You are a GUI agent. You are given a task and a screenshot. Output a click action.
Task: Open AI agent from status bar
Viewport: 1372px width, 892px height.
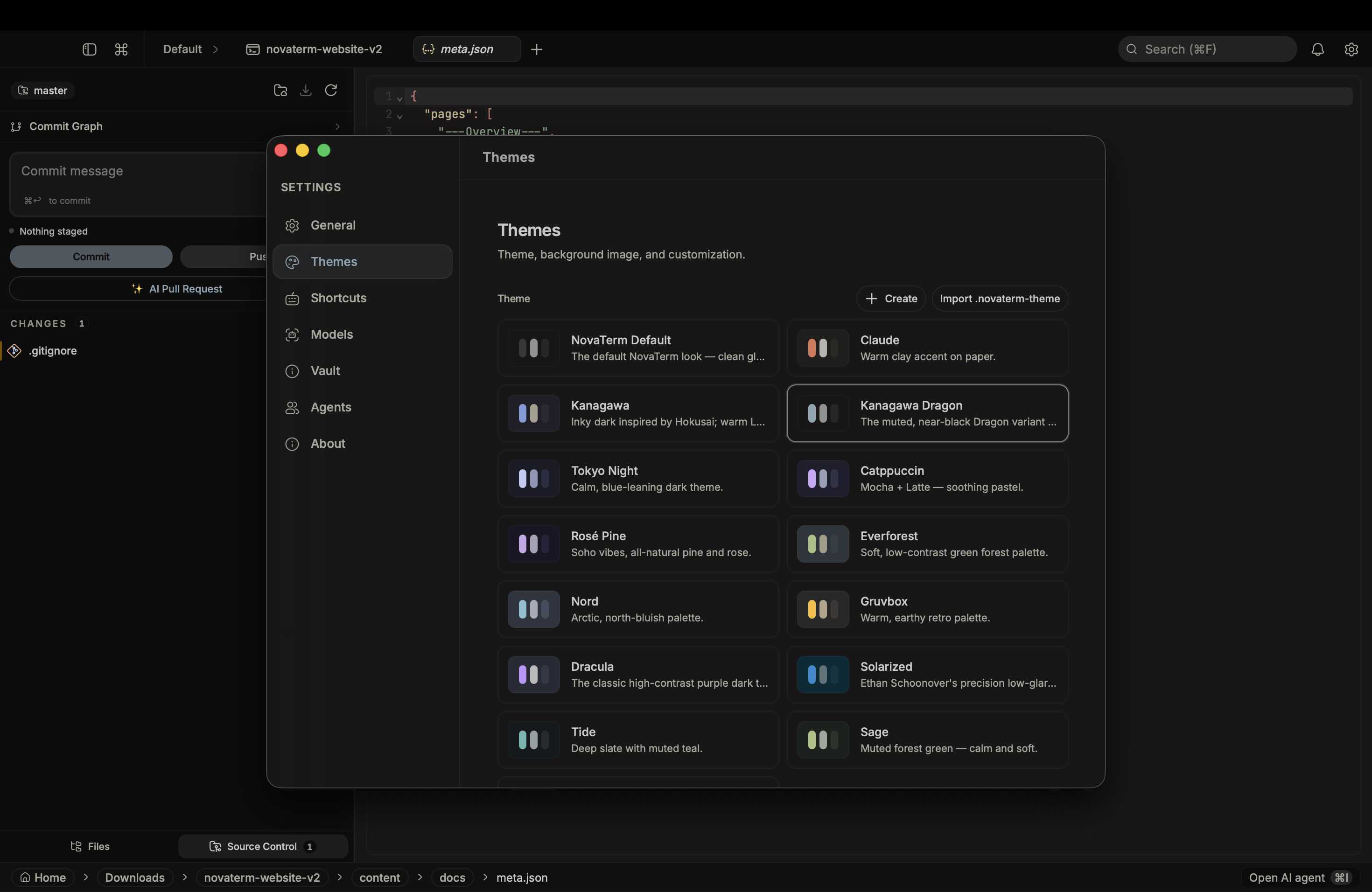1299,877
